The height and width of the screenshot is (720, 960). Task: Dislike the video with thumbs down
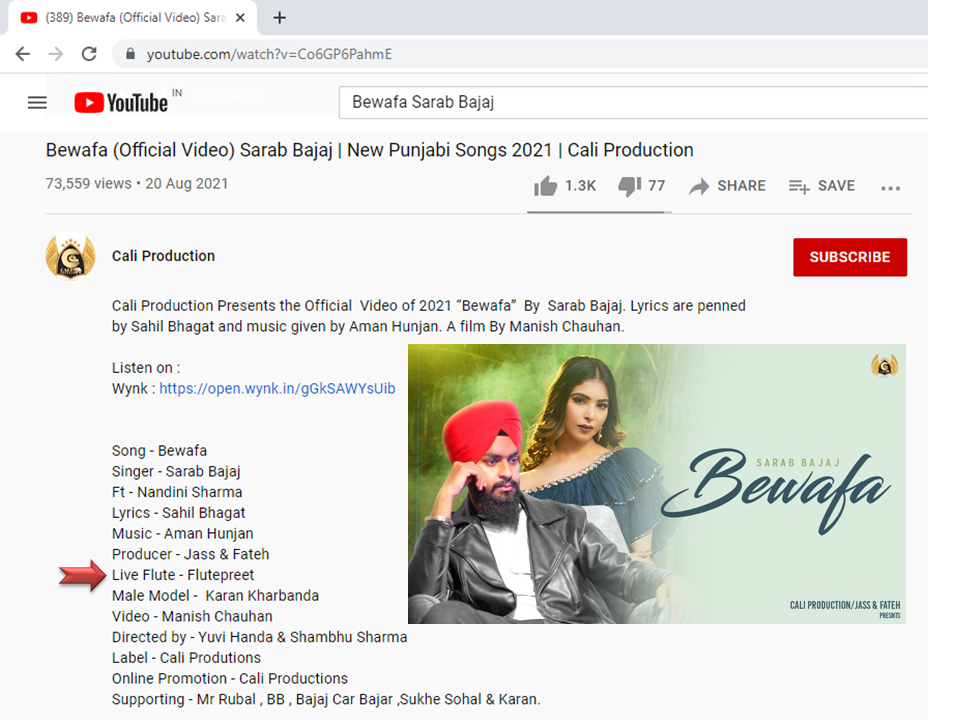click(x=629, y=186)
